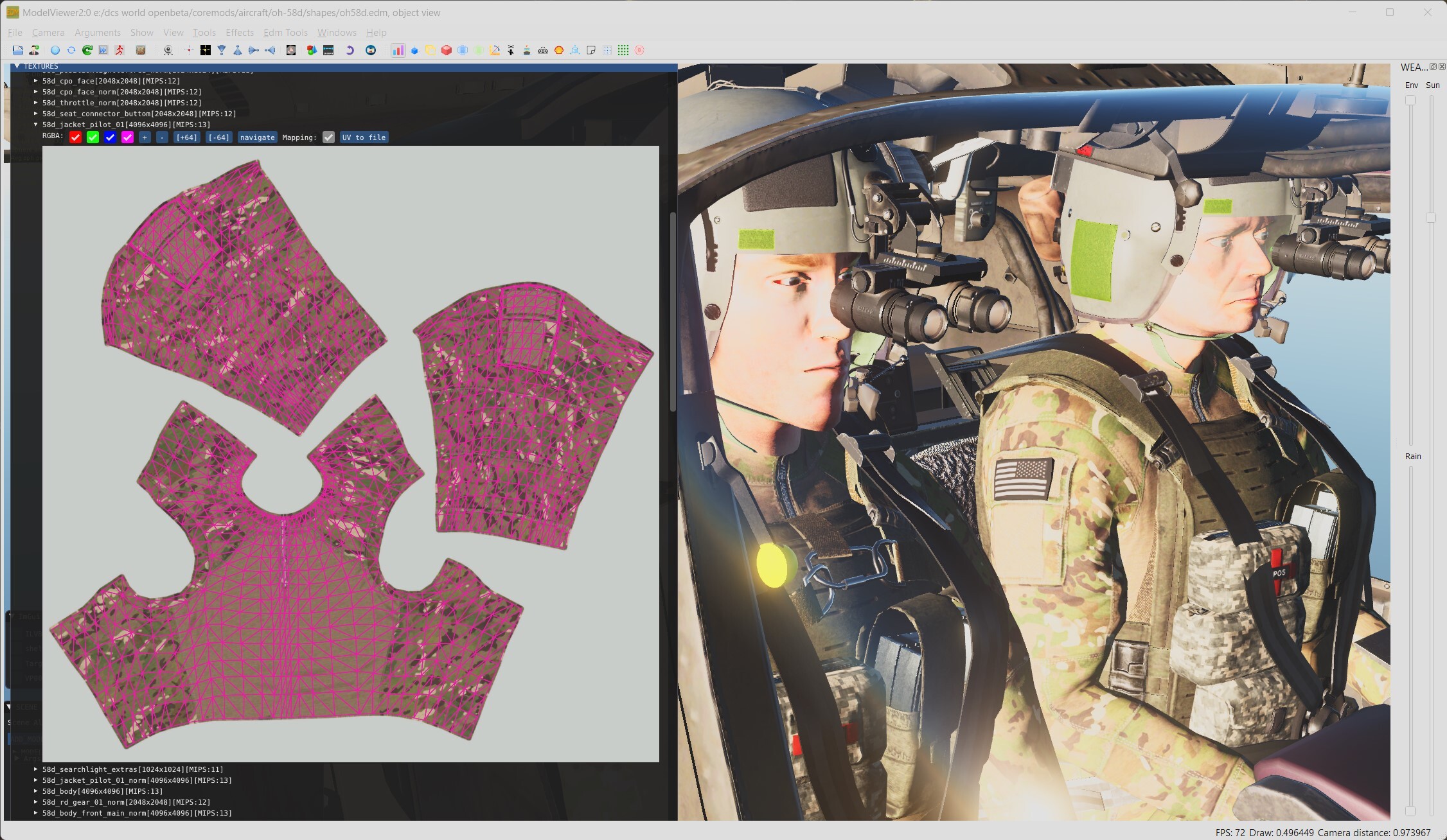Image resolution: width=1447 pixels, height=840 pixels.
Task: Click the small blue cube icon
Action: pyautogui.click(x=414, y=50)
